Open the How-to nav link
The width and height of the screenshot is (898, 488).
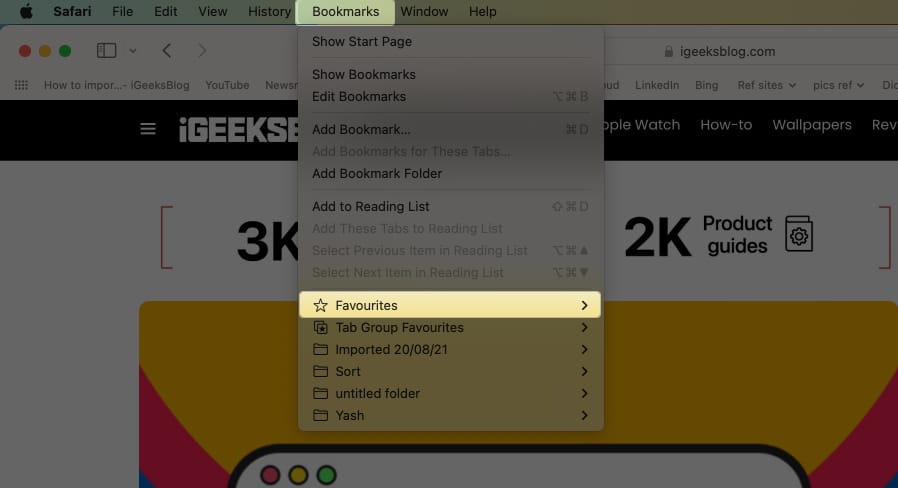726,125
